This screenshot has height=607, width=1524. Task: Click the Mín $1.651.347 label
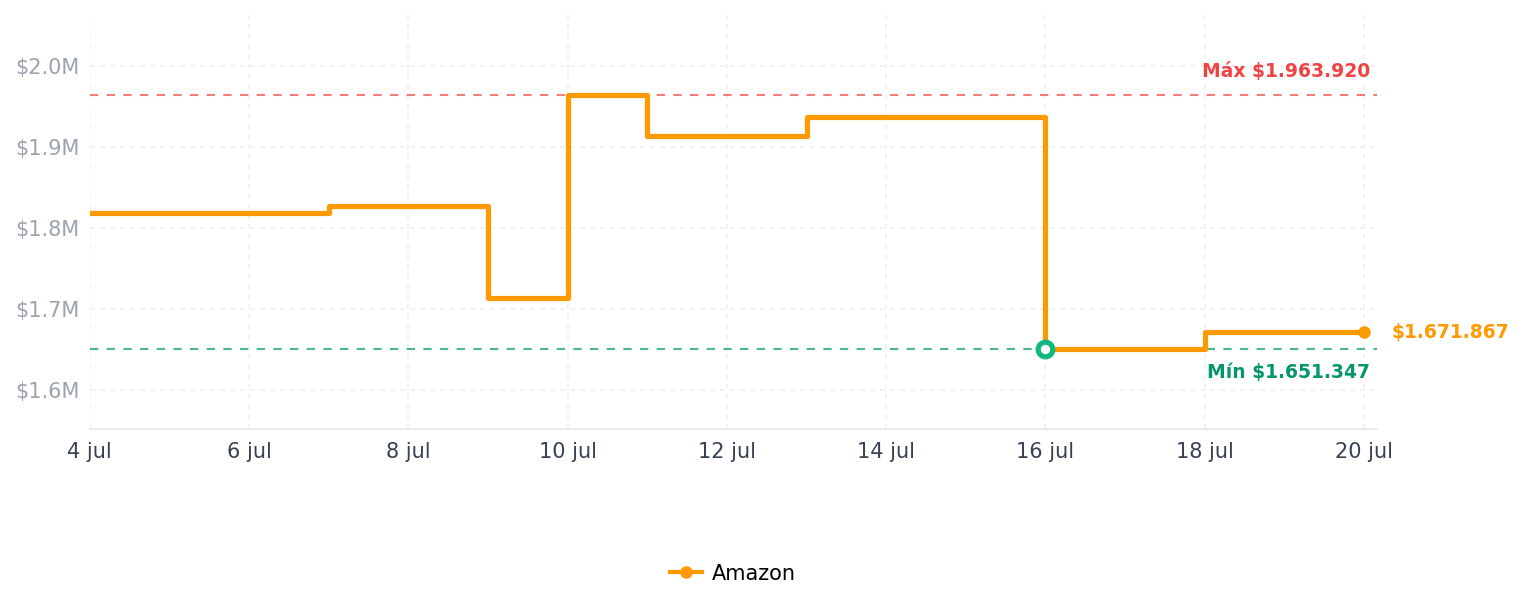click(1288, 372)
